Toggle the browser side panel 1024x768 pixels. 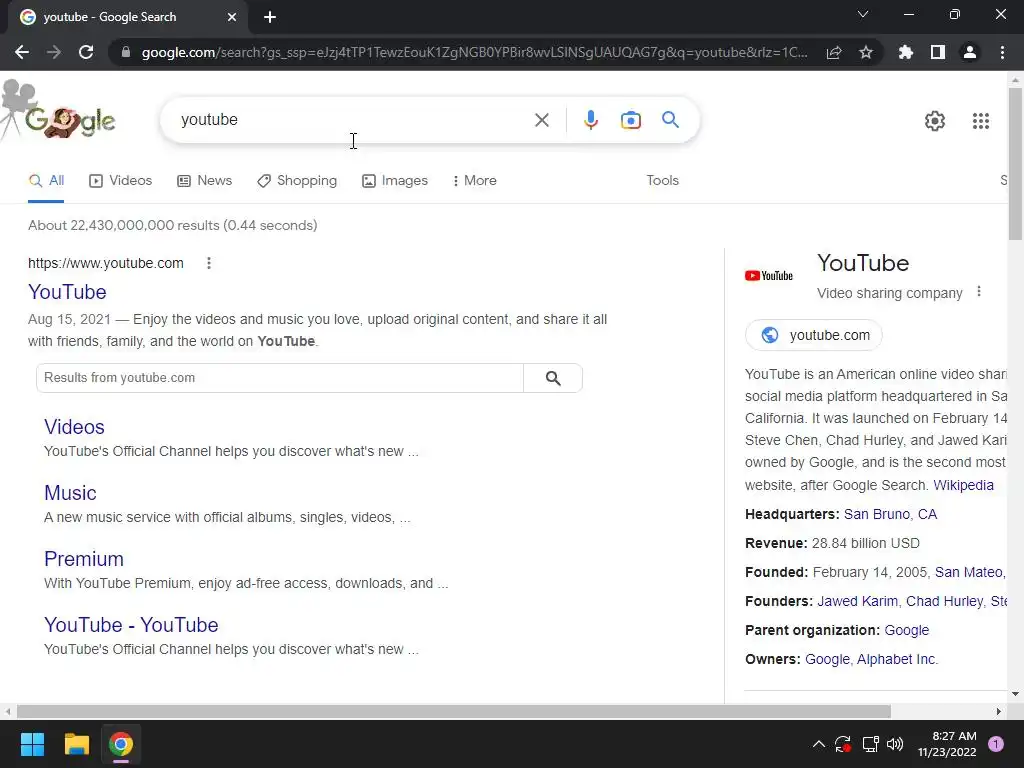point(938,52)
